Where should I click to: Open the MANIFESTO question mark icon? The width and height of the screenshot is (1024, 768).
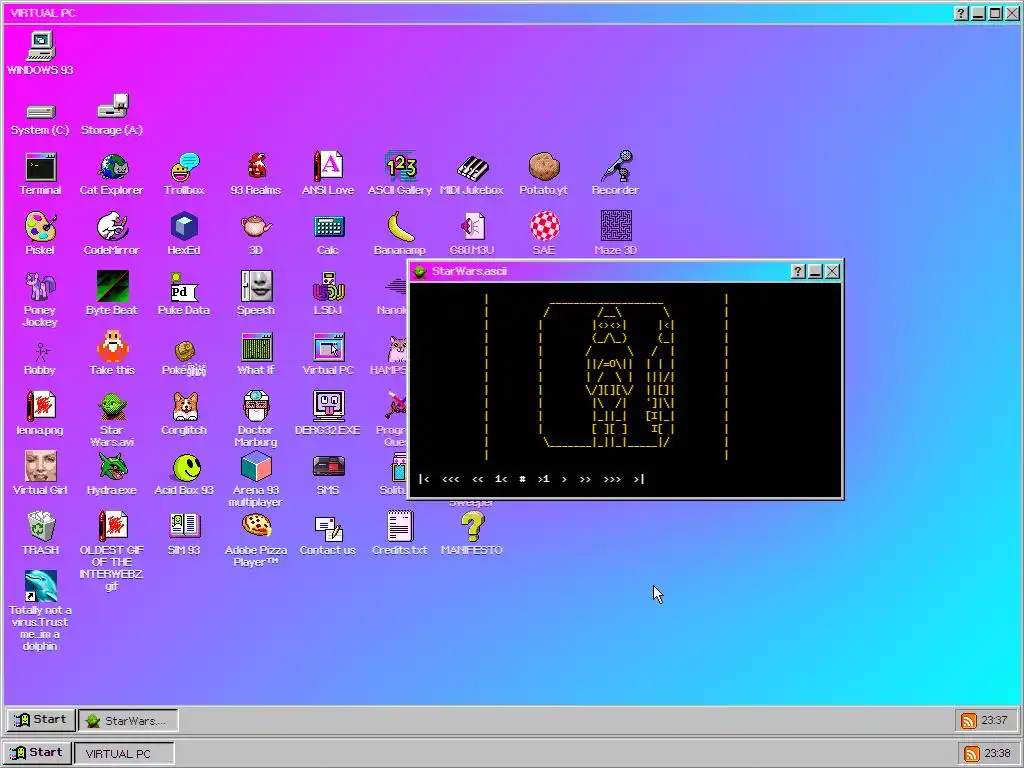point(472,527)
